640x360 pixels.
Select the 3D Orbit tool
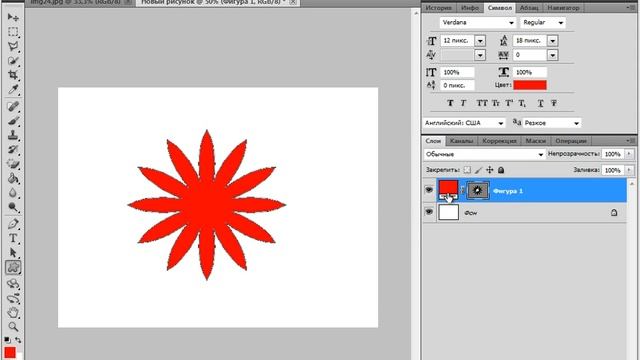click(13, 298)
